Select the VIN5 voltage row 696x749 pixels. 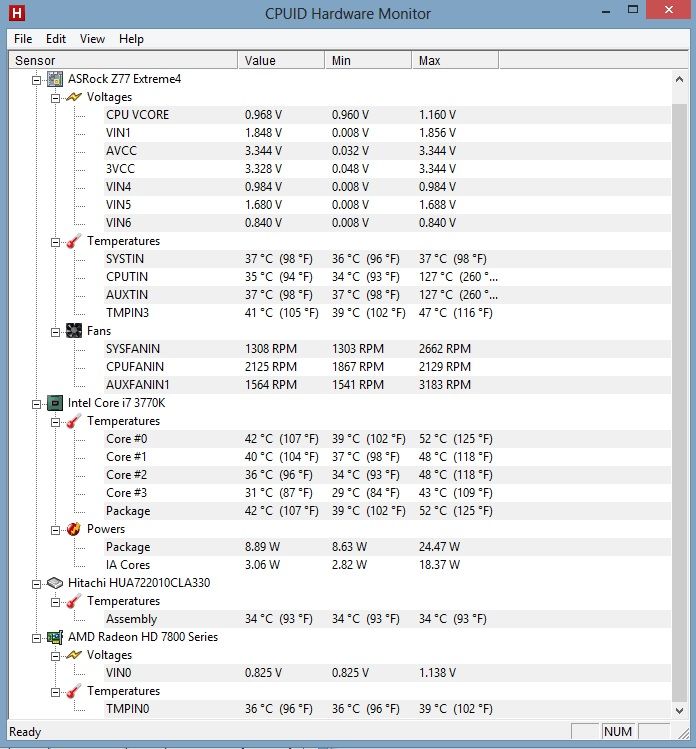(x=387, y=205)
